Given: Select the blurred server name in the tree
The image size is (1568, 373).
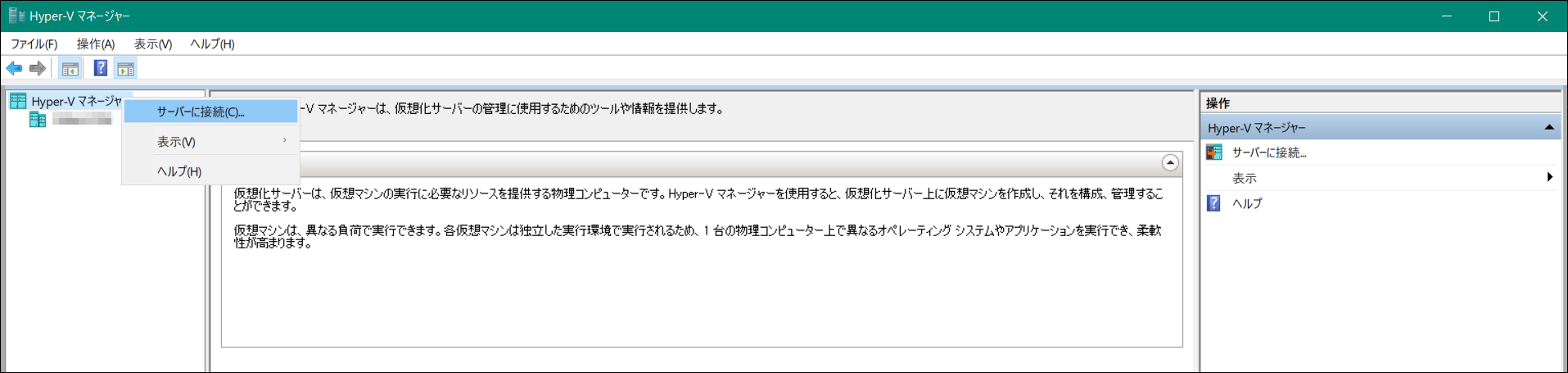Looking at the screenshot, I should [x=82, y=120].
